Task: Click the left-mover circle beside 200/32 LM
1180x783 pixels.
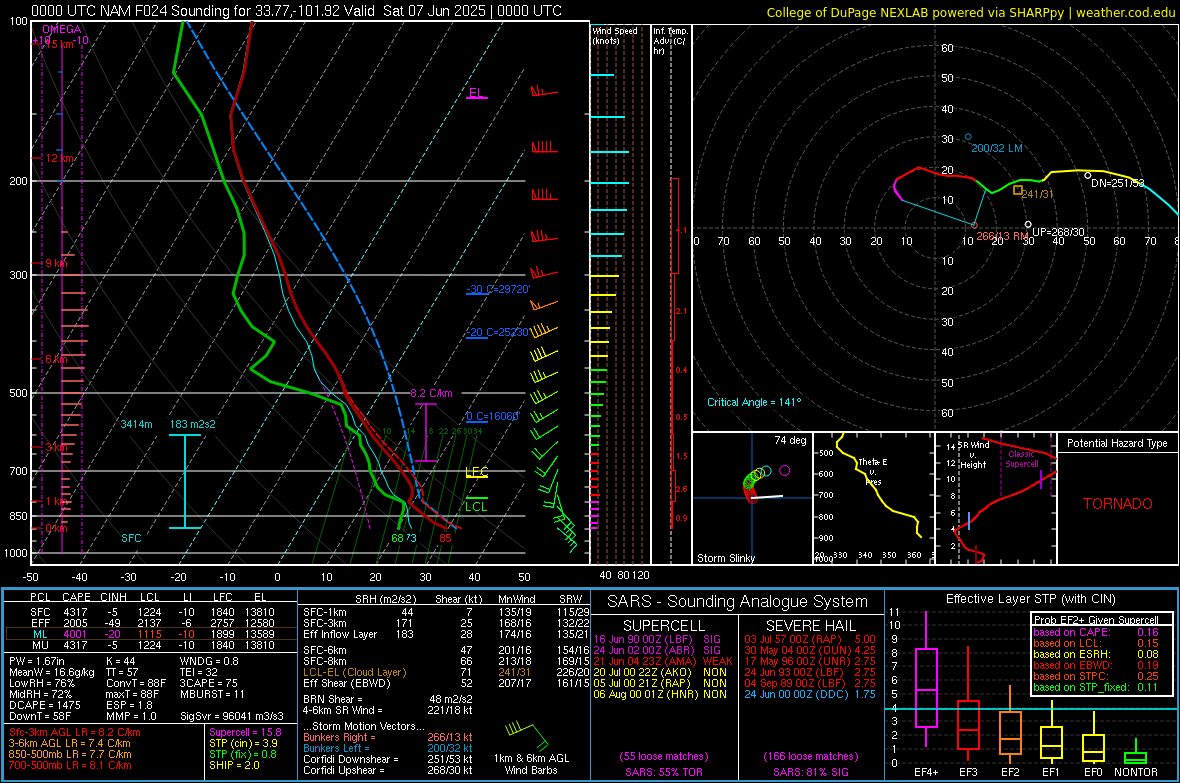Action: tap(968, 138)
